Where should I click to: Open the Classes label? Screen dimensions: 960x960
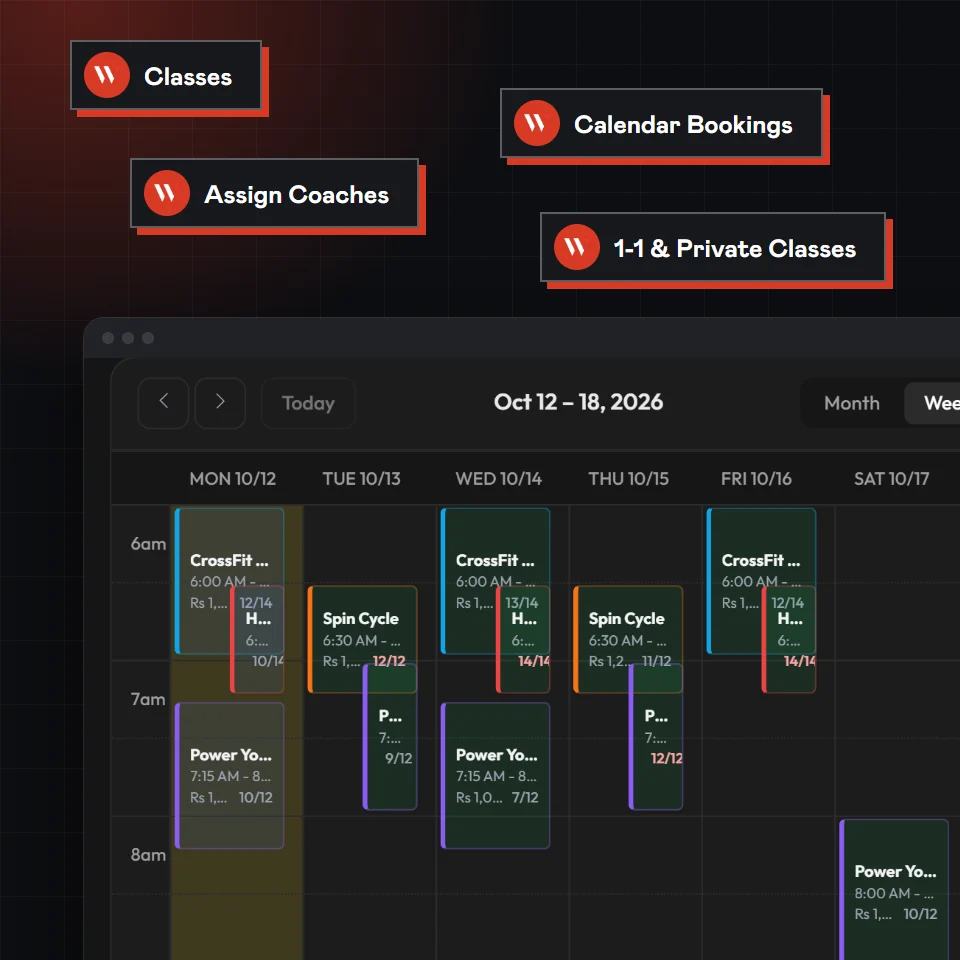[188, 77]
